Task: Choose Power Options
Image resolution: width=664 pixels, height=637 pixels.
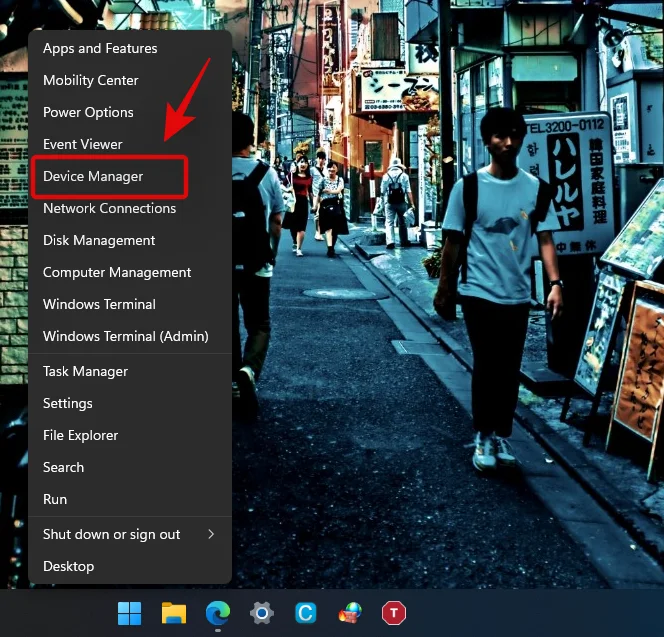Action: pyautogui.click(x=88, y=112)
